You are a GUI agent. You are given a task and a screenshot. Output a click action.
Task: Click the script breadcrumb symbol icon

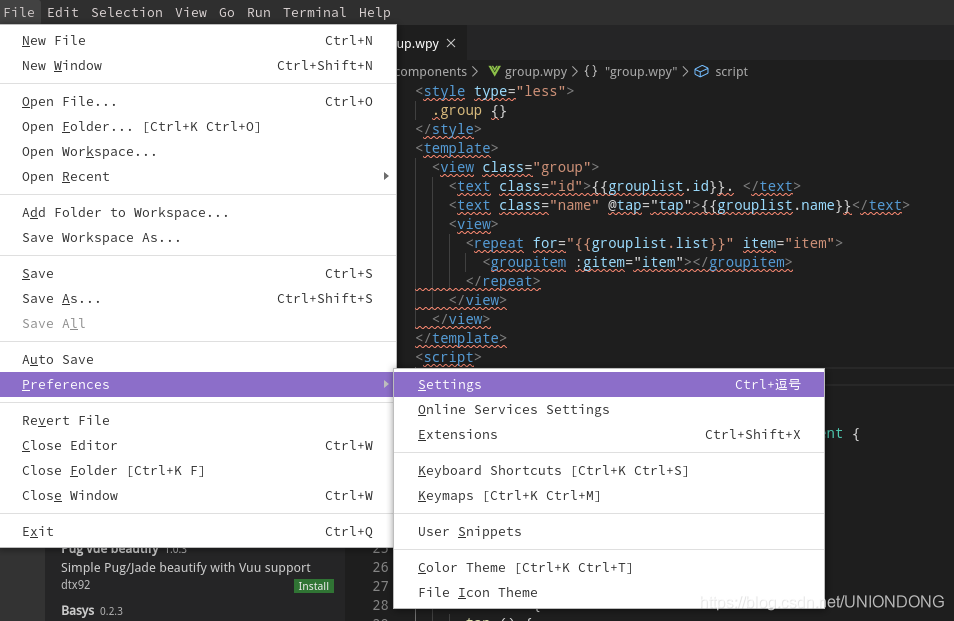pos(702,71)
